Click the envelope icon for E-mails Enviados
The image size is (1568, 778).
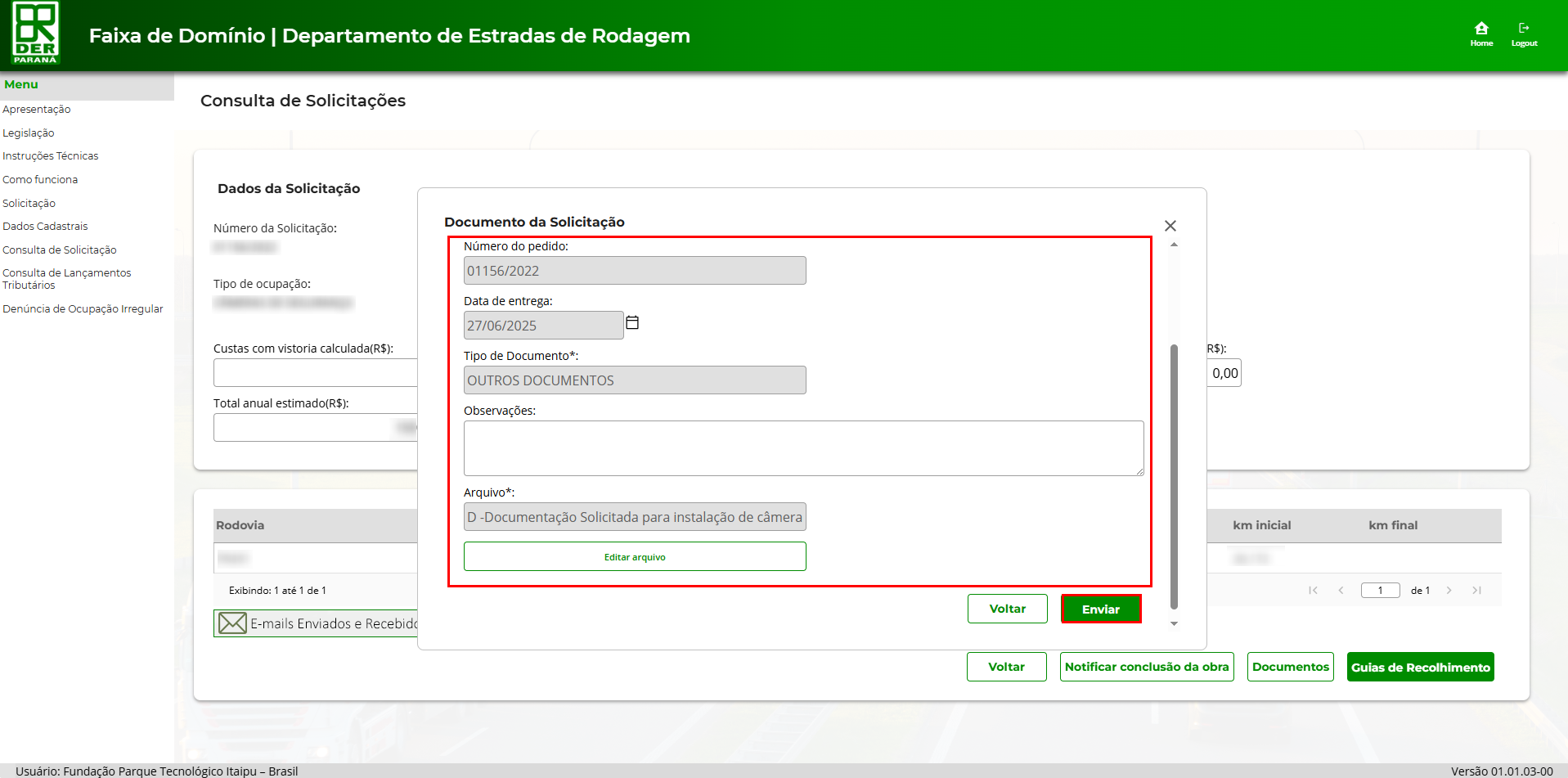(232, 623)
